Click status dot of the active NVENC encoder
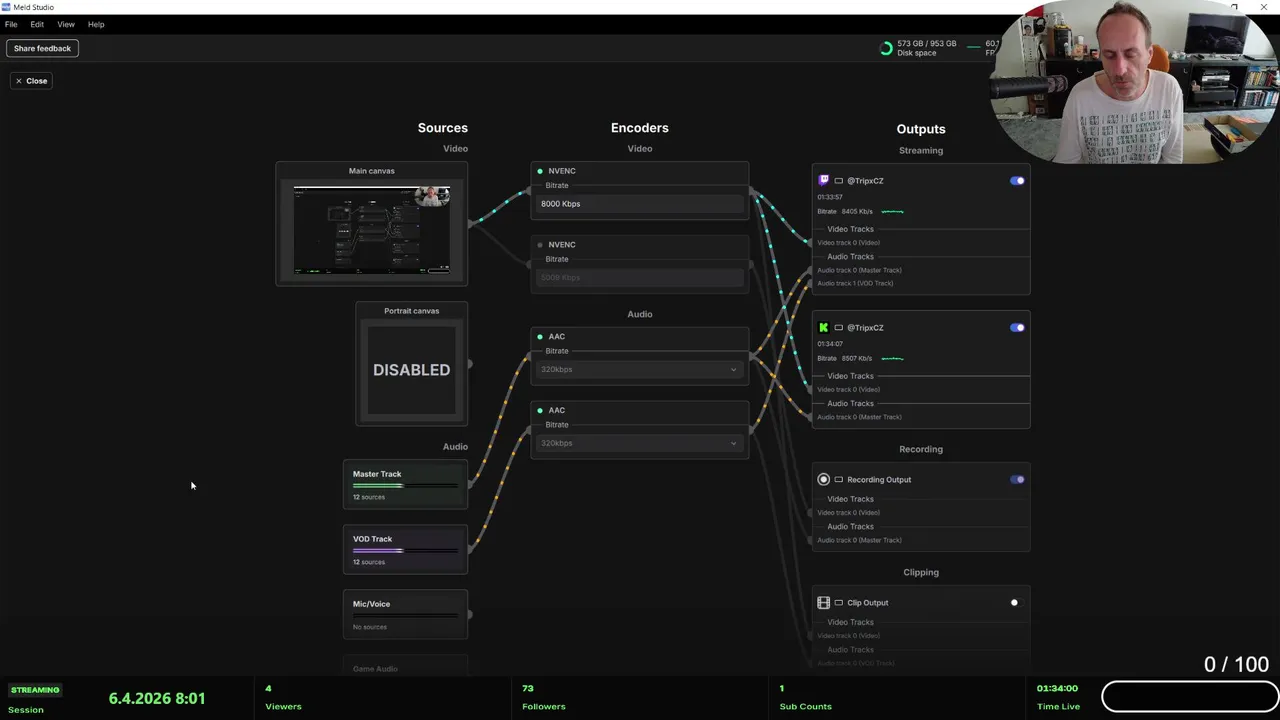The height and width of the screenshot is (720, 1280). click(x=540, y=171)
